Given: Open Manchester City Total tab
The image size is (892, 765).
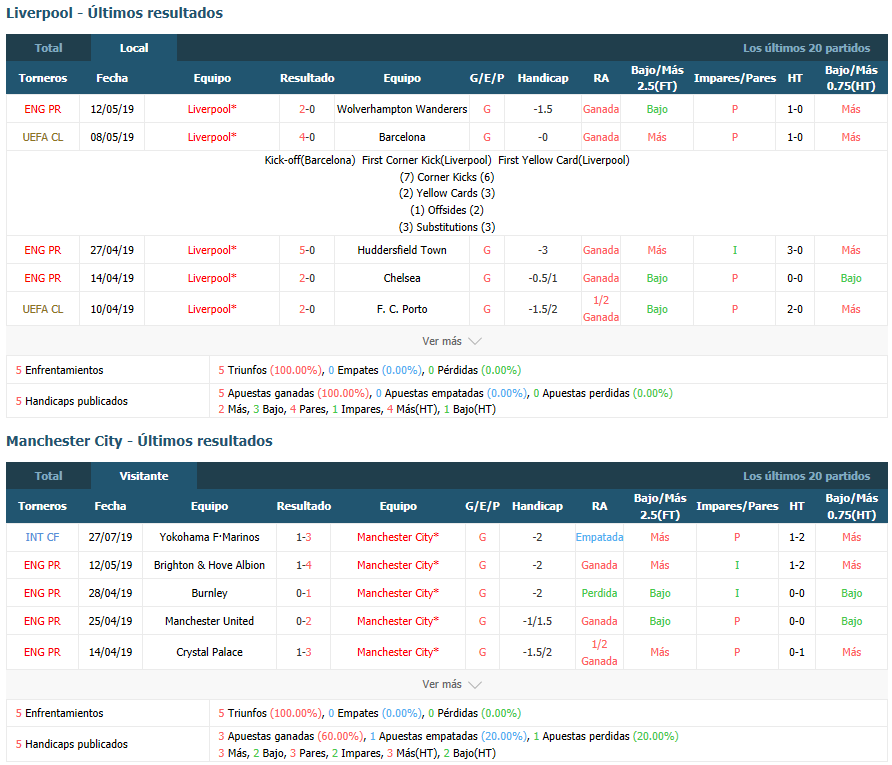Looking at the screenshot, I should coord(48,476).
